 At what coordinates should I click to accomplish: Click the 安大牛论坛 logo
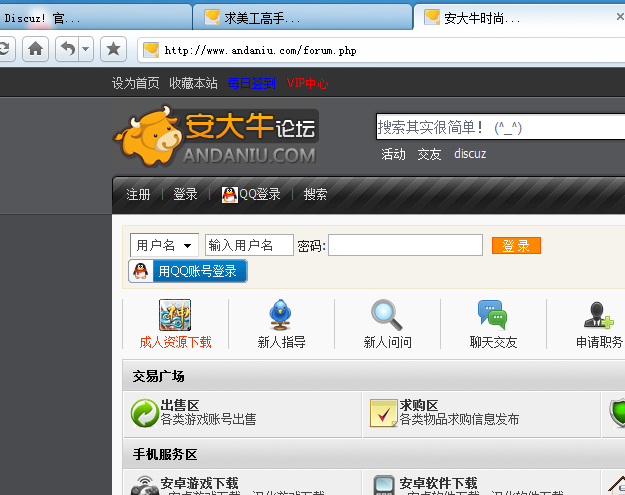[216, 136]
